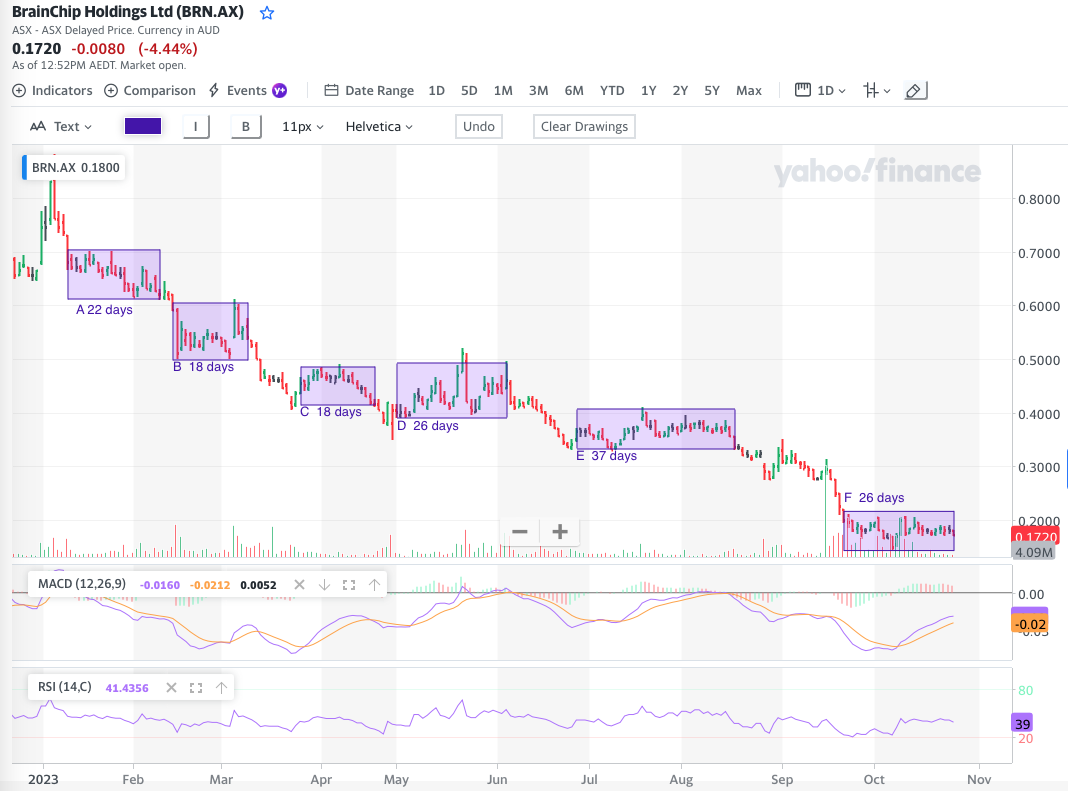
Task: Move the MACD panel down
Action: pyautogui.click(x=324, y=585)
